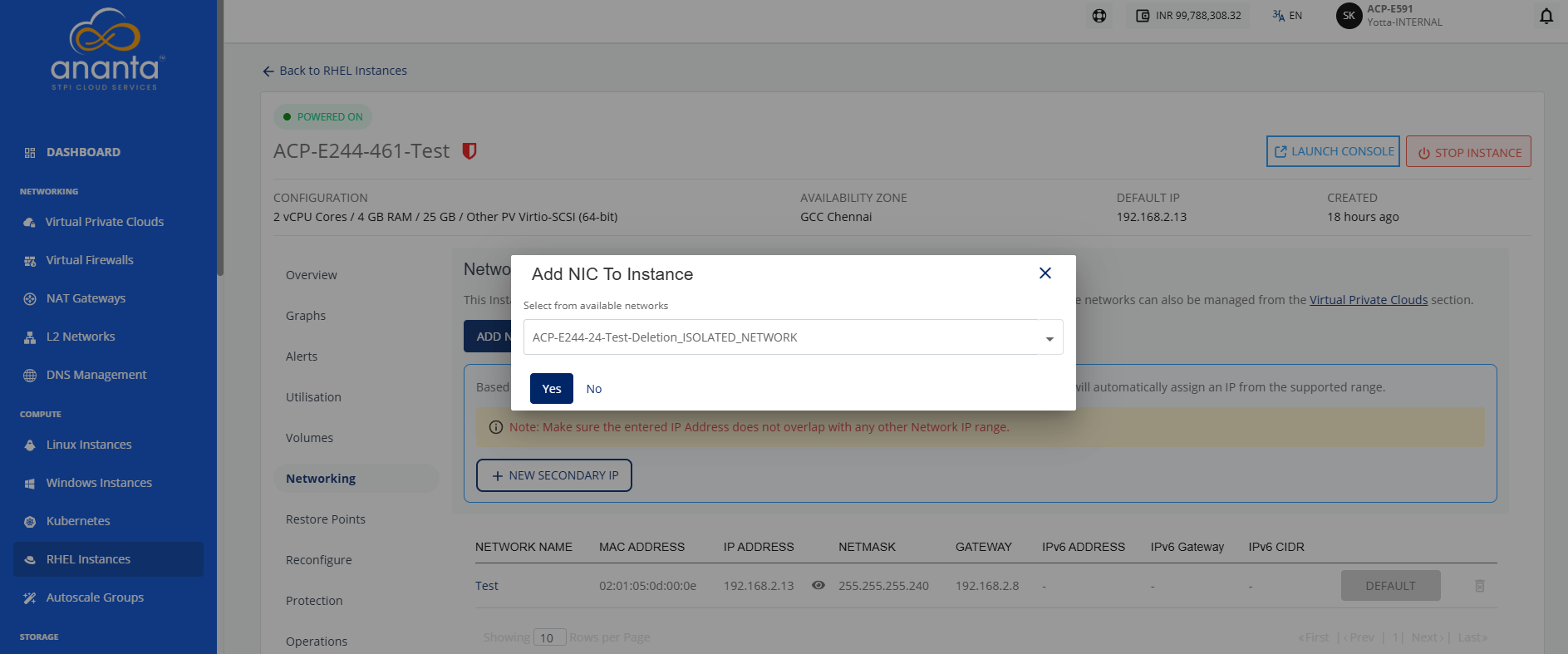Switch to the Utilisation tab
1568x654 pixels.
[313, 397]
